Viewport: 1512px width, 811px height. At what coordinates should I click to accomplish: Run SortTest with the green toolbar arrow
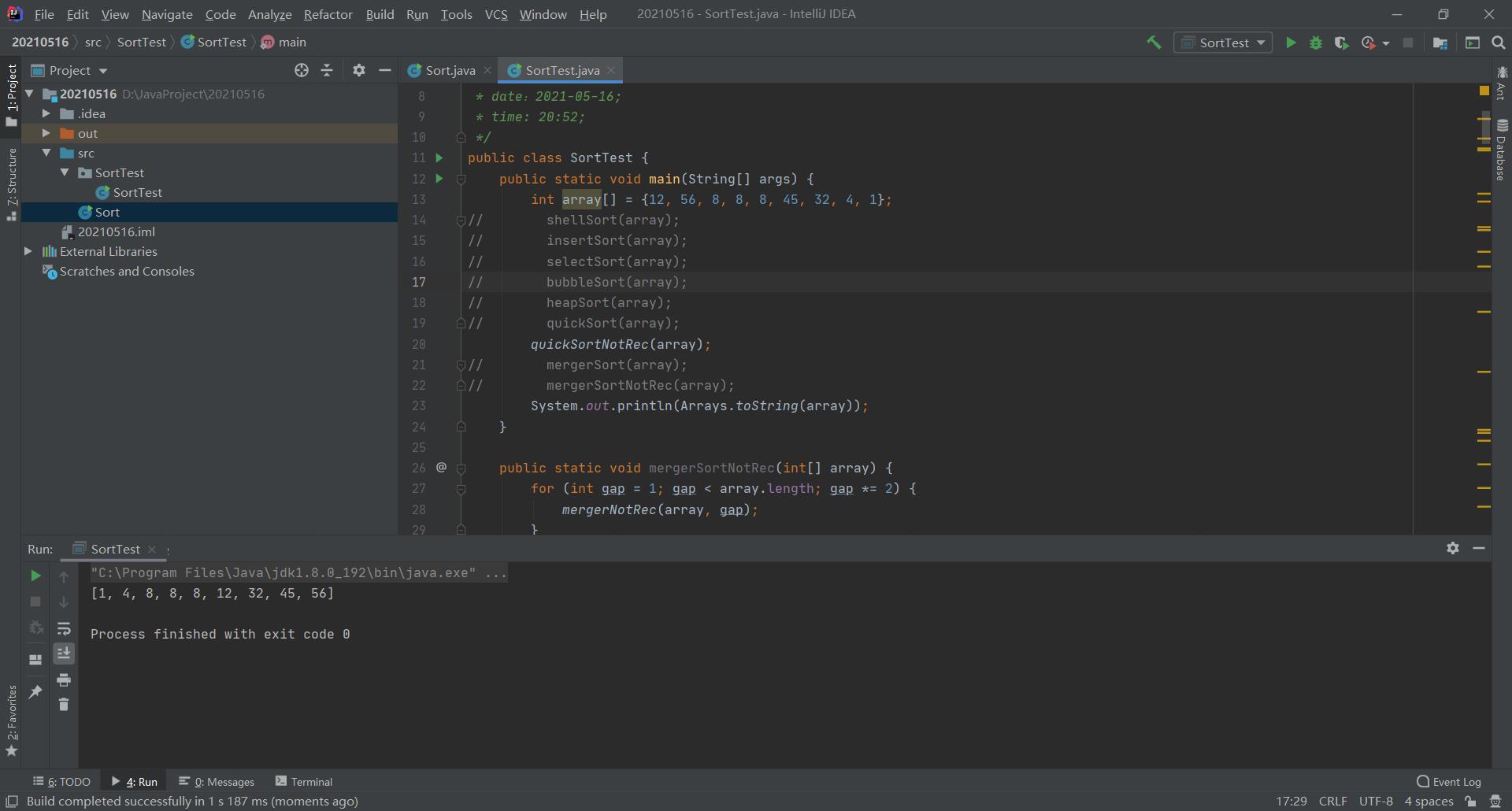click(1291, 43)
